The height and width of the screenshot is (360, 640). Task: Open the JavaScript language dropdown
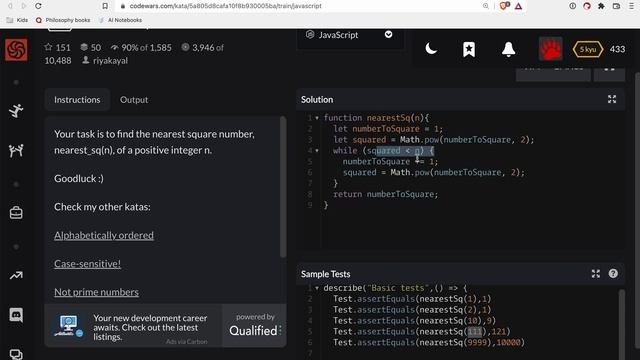click(x=350, y=35)
